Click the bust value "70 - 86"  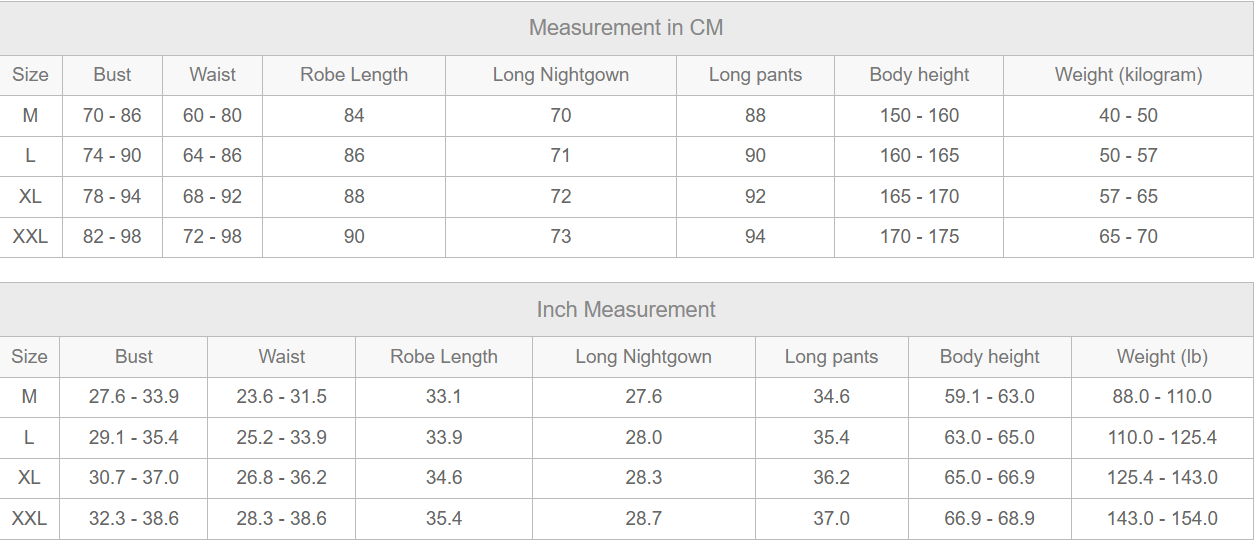(112, 116)
